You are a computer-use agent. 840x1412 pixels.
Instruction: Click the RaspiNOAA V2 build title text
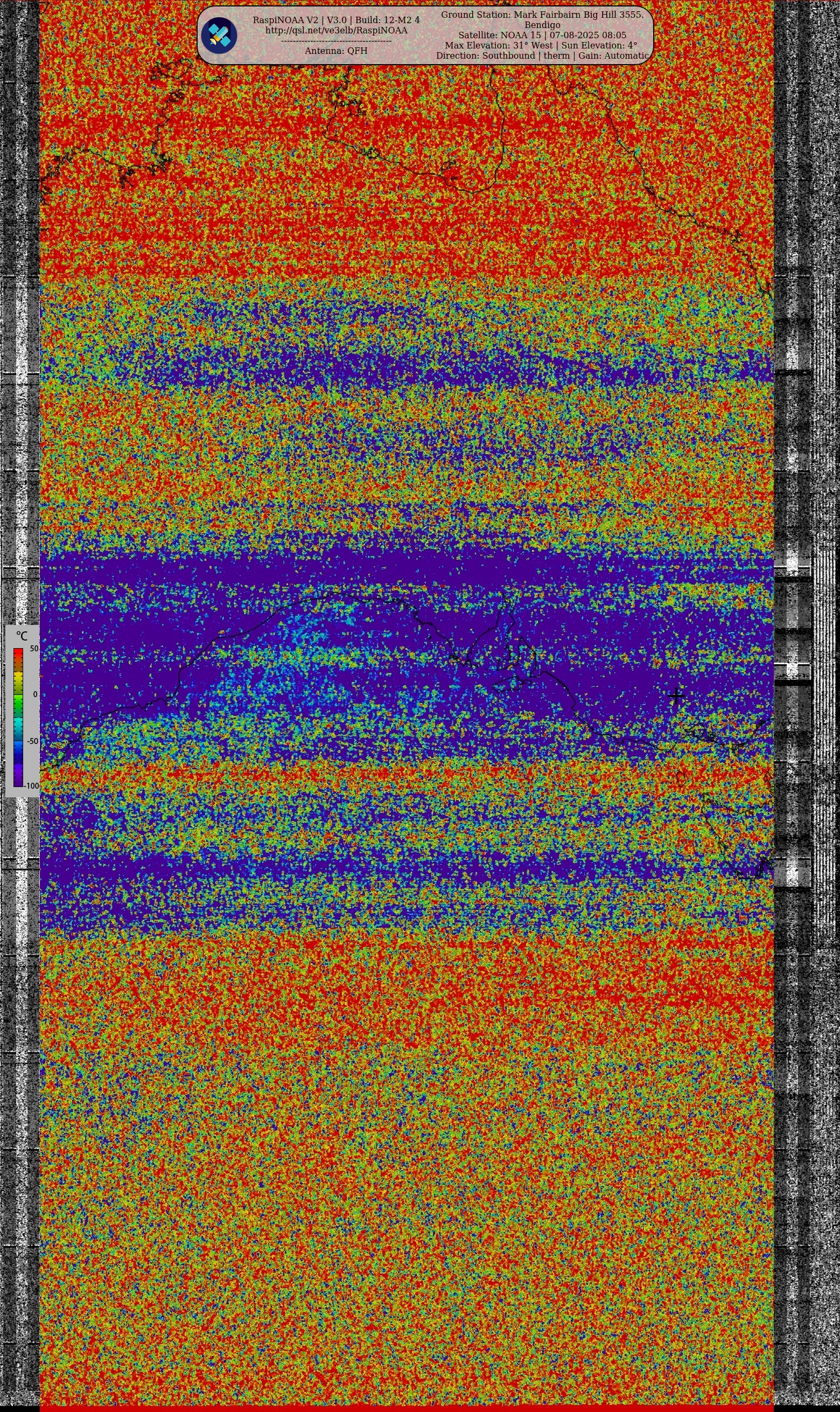pyautogui.click(x=336, y=20)
